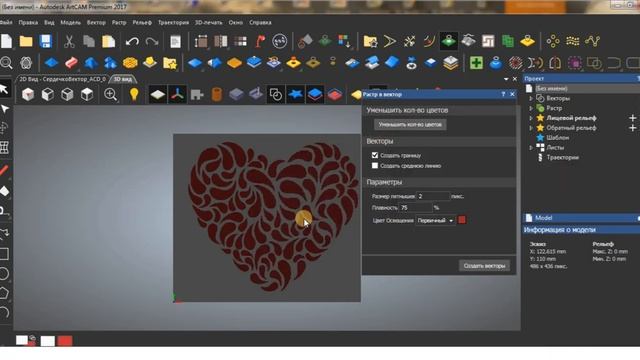This screenshot has width=640, height=360.
Task: Click help question mark in 'Растр в вектор' panel
Action: point(503,94)
